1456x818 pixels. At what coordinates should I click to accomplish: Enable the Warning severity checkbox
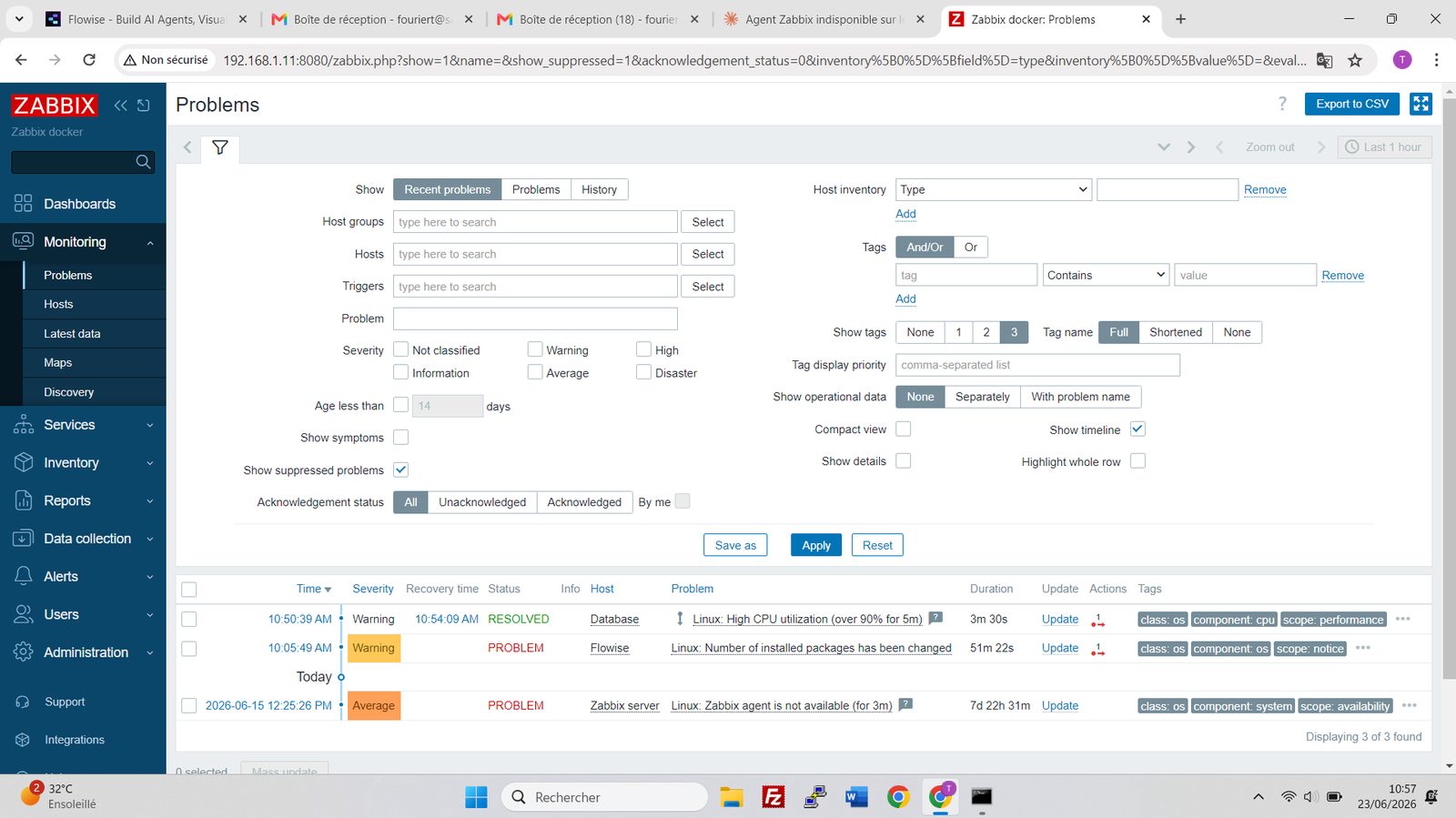(x=535, y=349)
